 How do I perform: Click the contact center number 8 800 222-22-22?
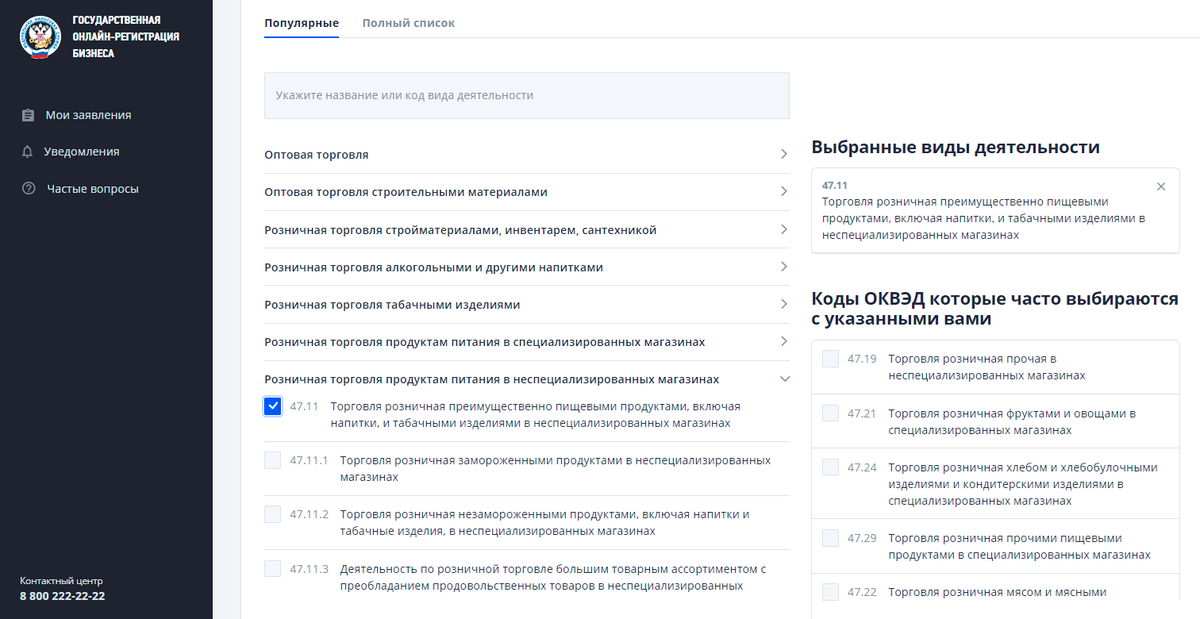tap(62, 596)
